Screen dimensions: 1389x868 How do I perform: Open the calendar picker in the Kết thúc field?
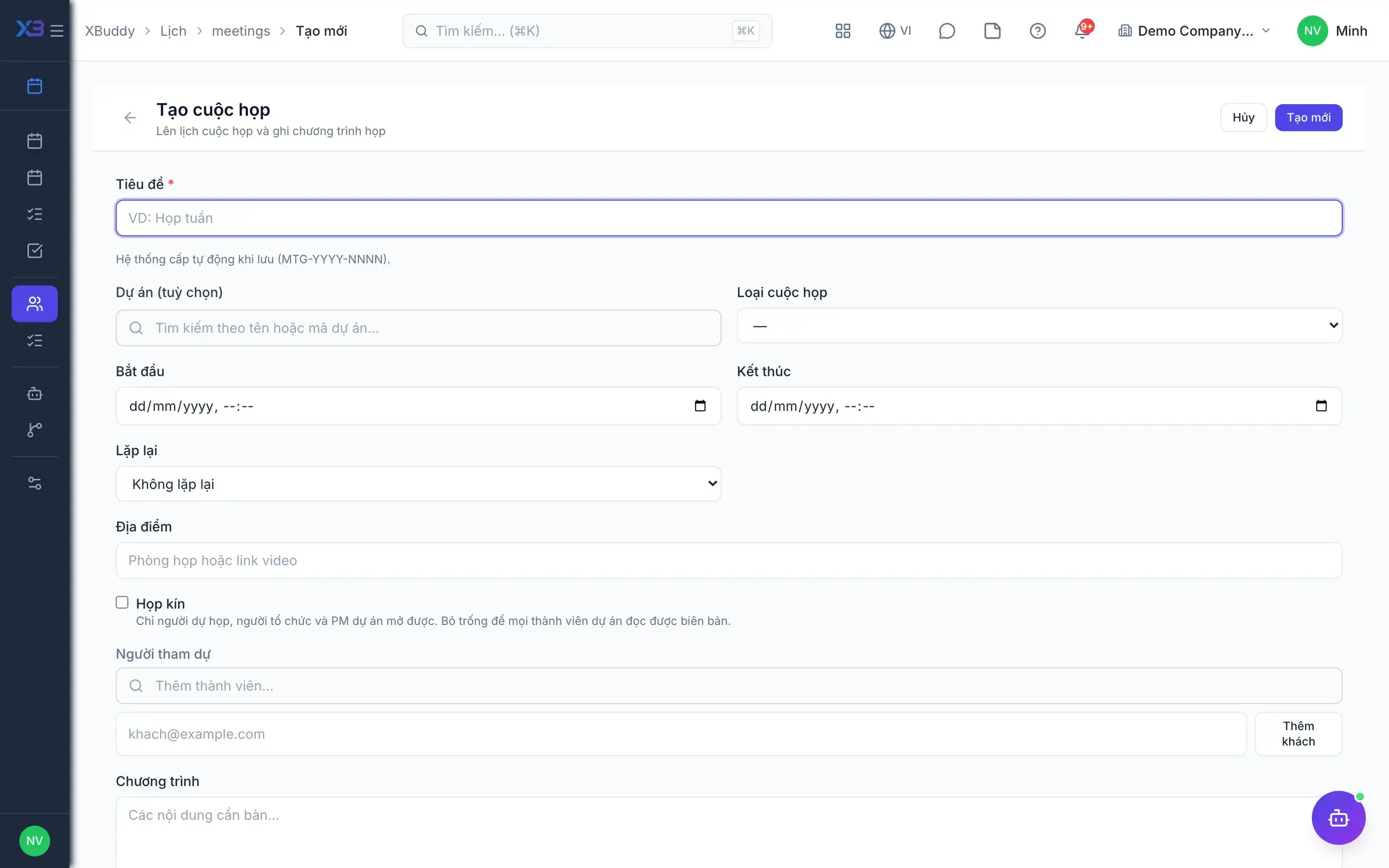[x=1321, y=406]
